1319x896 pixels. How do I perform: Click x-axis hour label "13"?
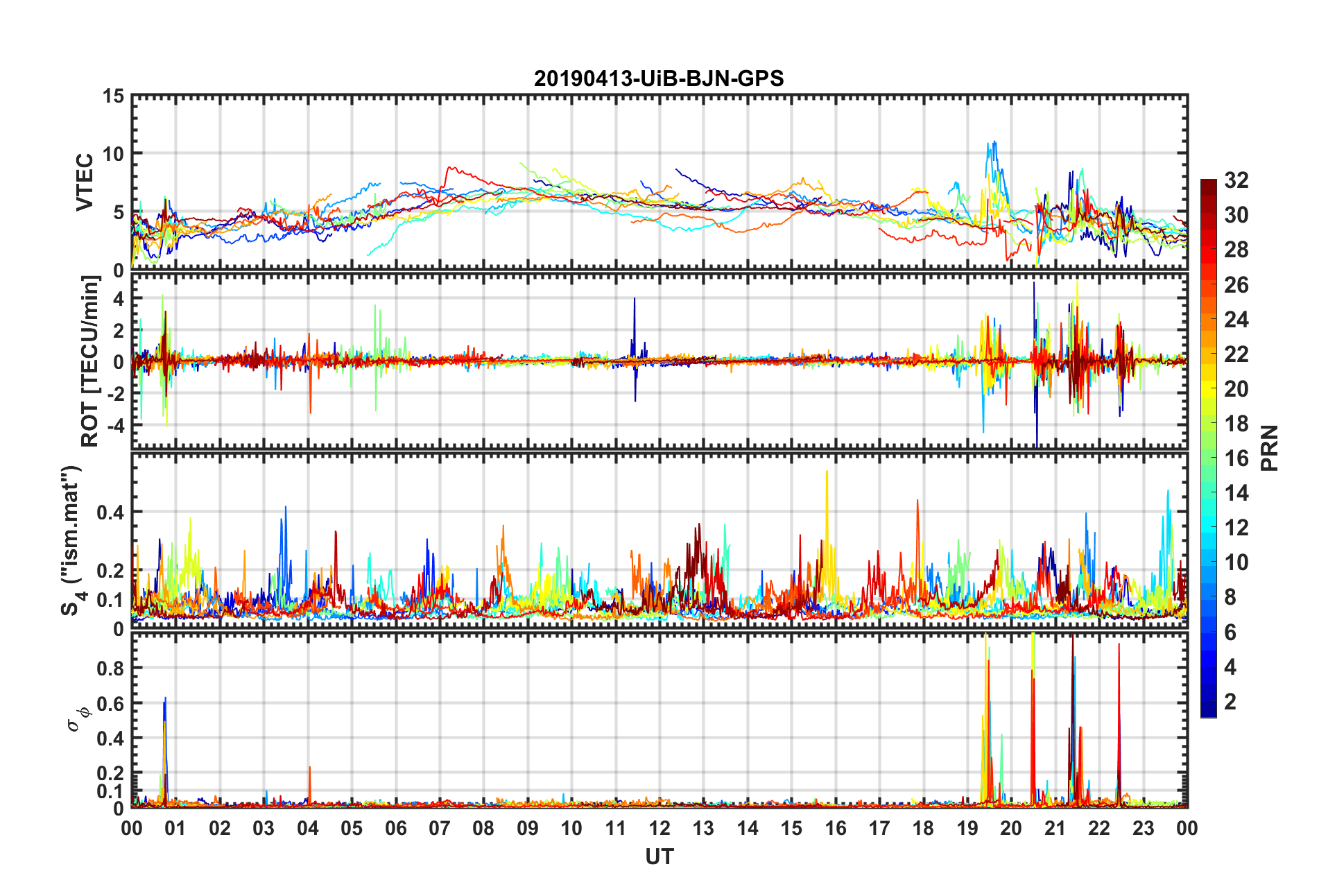(703, 828)
